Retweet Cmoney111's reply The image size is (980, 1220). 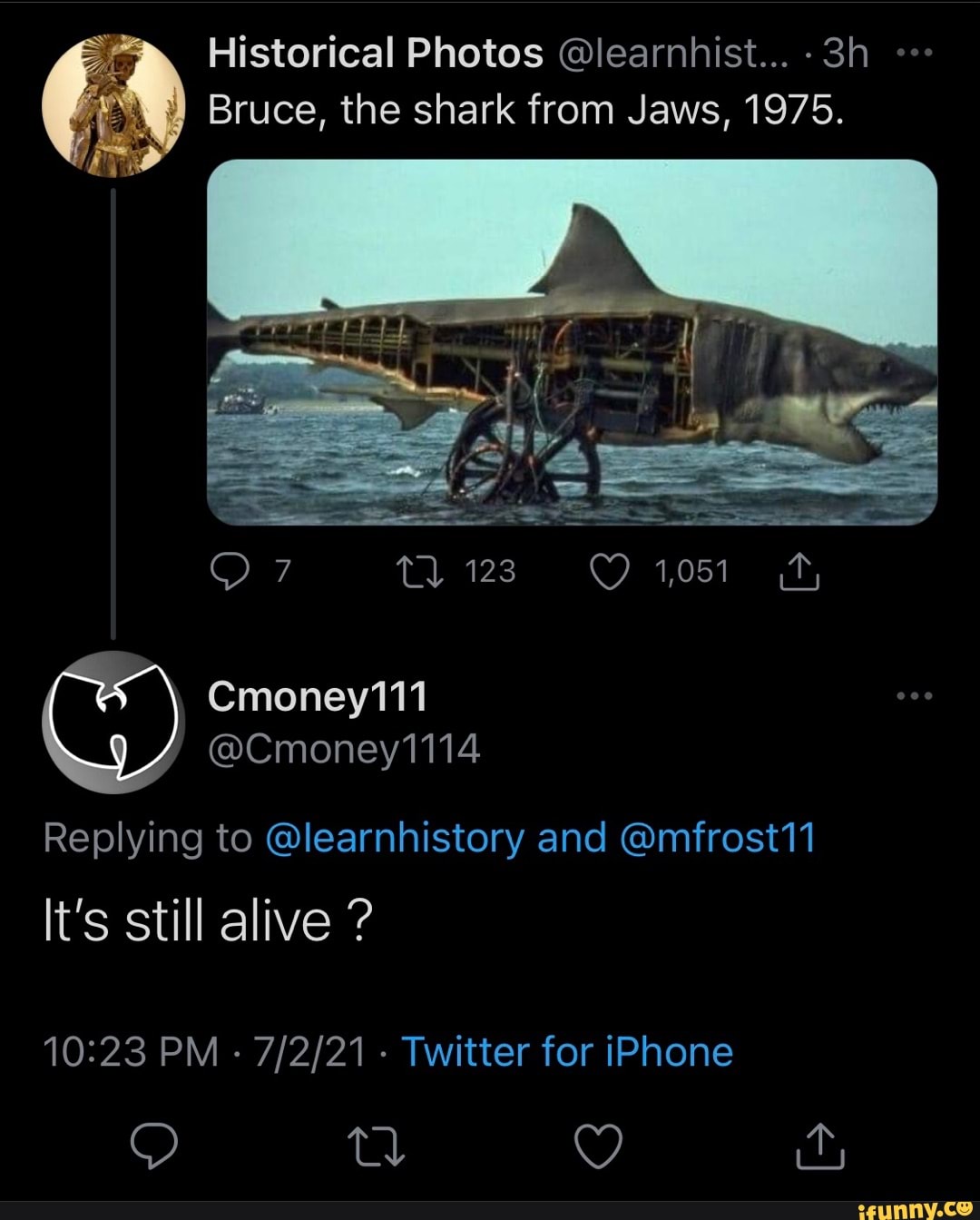[377, 1146]
